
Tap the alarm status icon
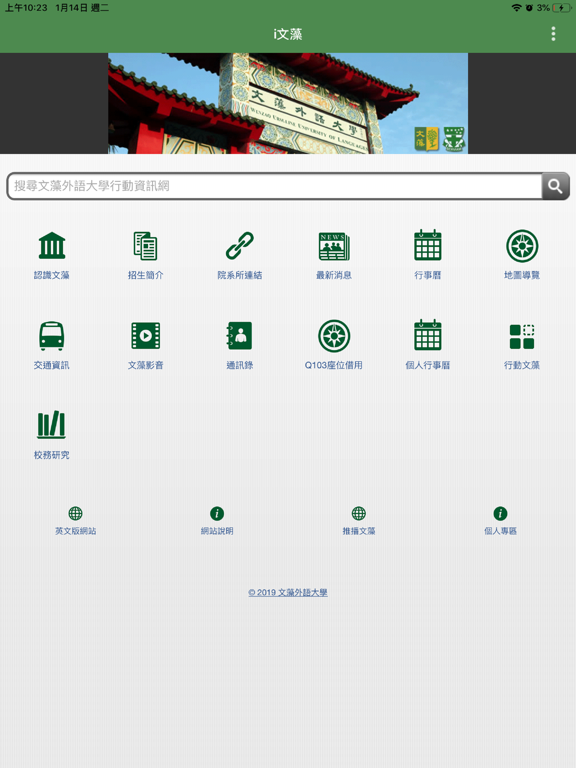[529, 8]
